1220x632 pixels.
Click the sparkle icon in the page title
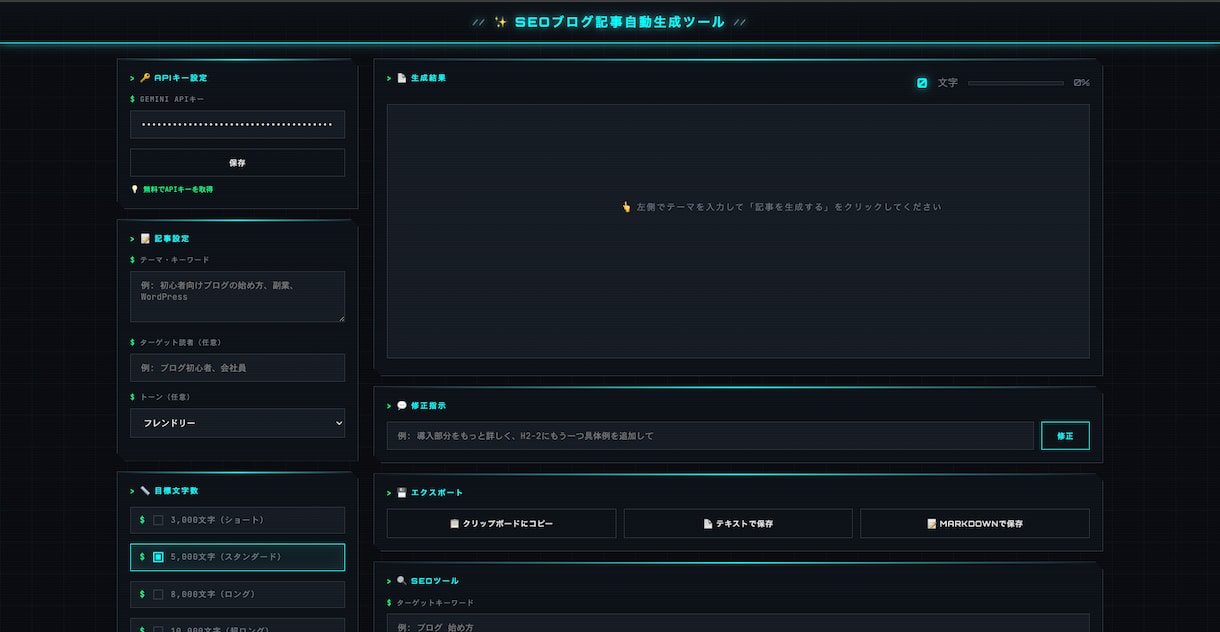click(501, 22)
